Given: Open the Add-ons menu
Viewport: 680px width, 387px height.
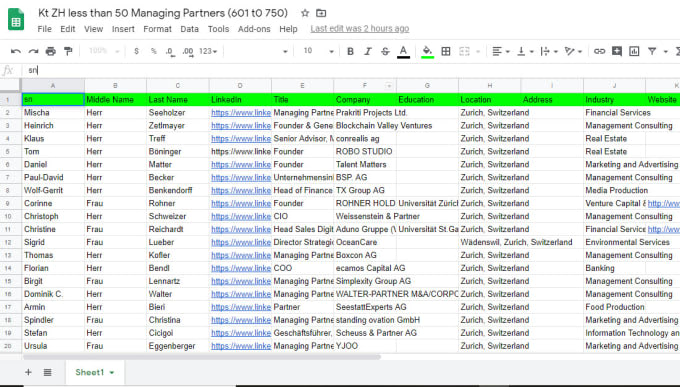Looking at the screenshot, I should (254, 29).
